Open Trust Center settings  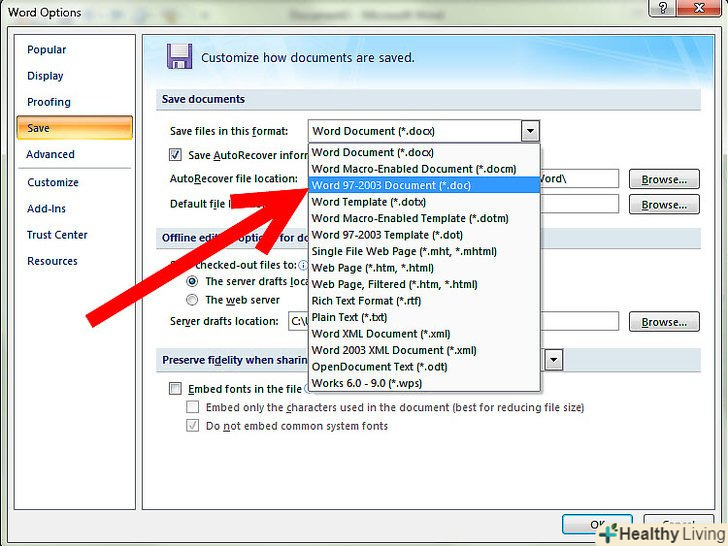(57, 235)
